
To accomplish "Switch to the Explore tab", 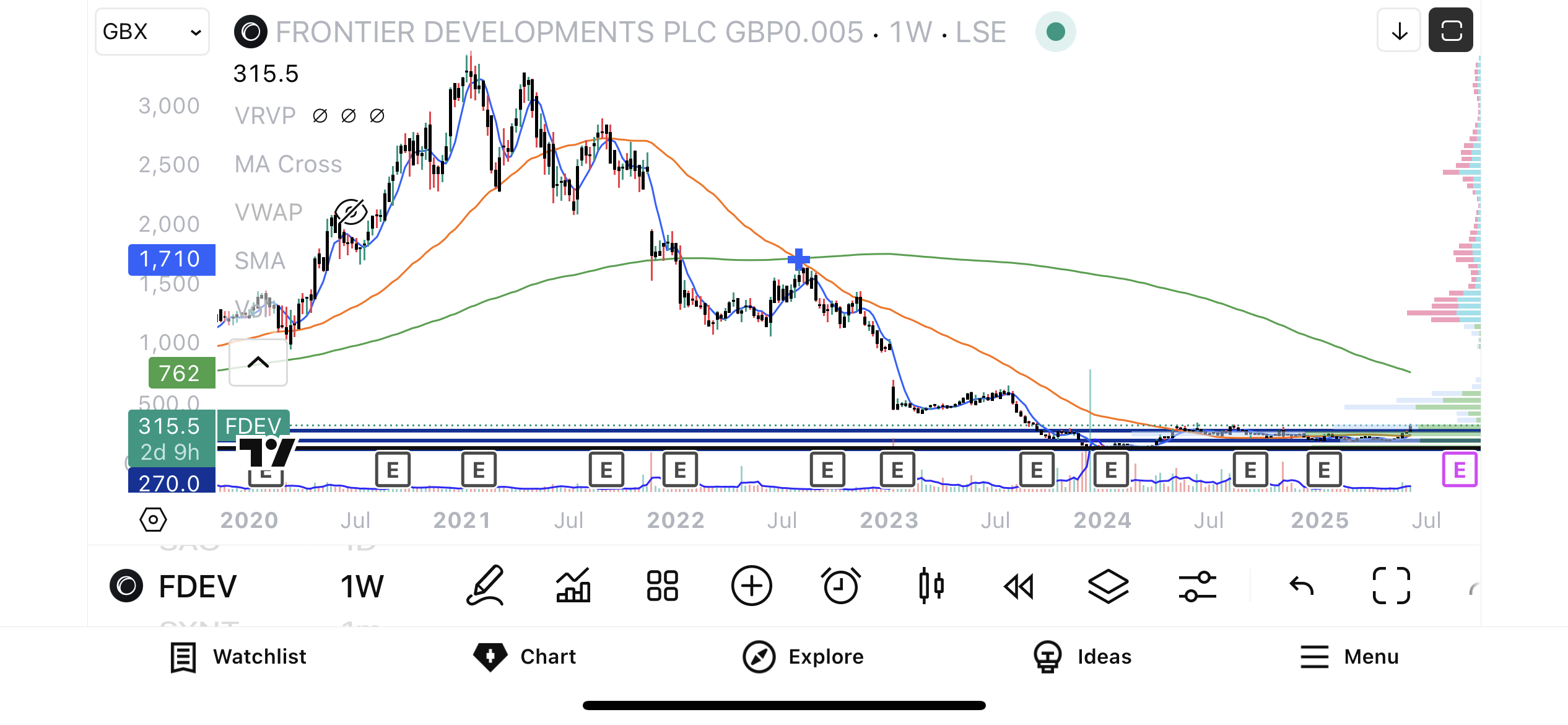I will [x=803, y=657].
